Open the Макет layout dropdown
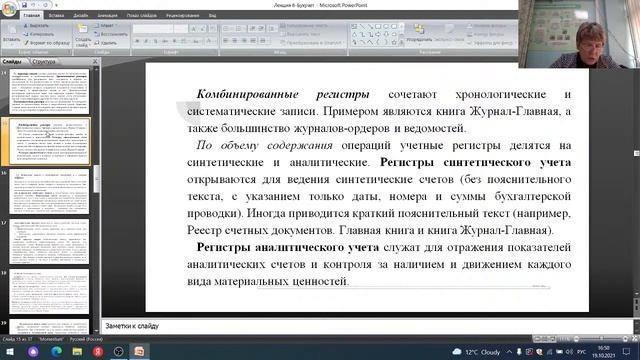Image resolution: width=640 pixels, height=360 pixels. point(106,26)
